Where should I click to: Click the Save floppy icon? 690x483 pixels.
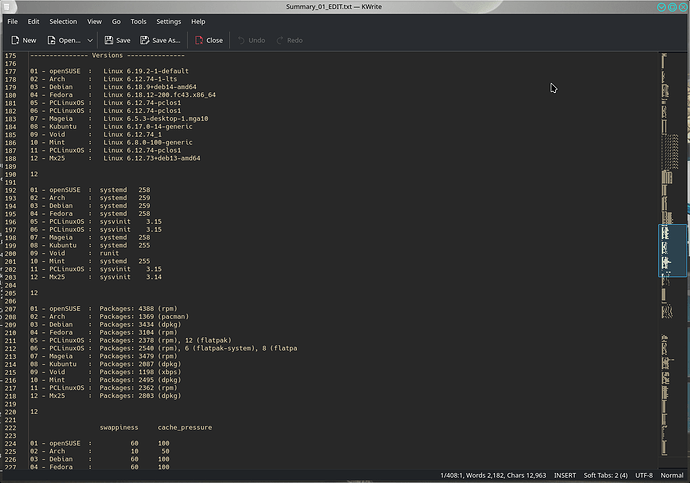(109, 40)
